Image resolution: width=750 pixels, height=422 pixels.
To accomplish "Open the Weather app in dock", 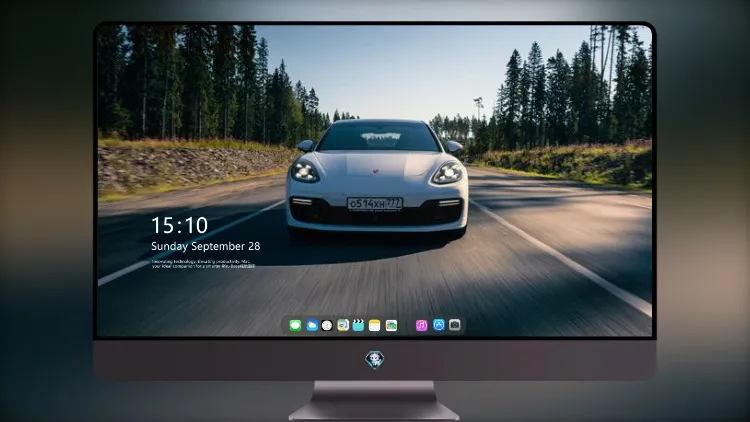I will [312, 325].
